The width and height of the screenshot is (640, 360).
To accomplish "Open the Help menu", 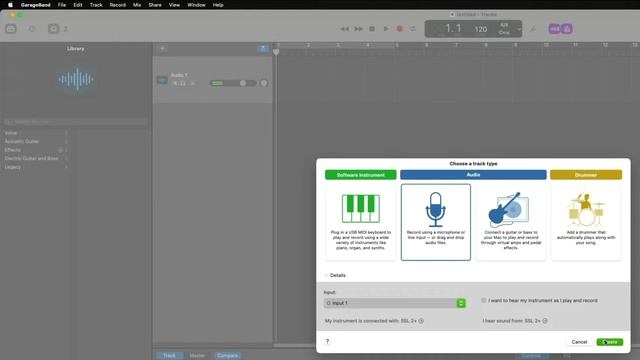I will [x=218, y=5].
